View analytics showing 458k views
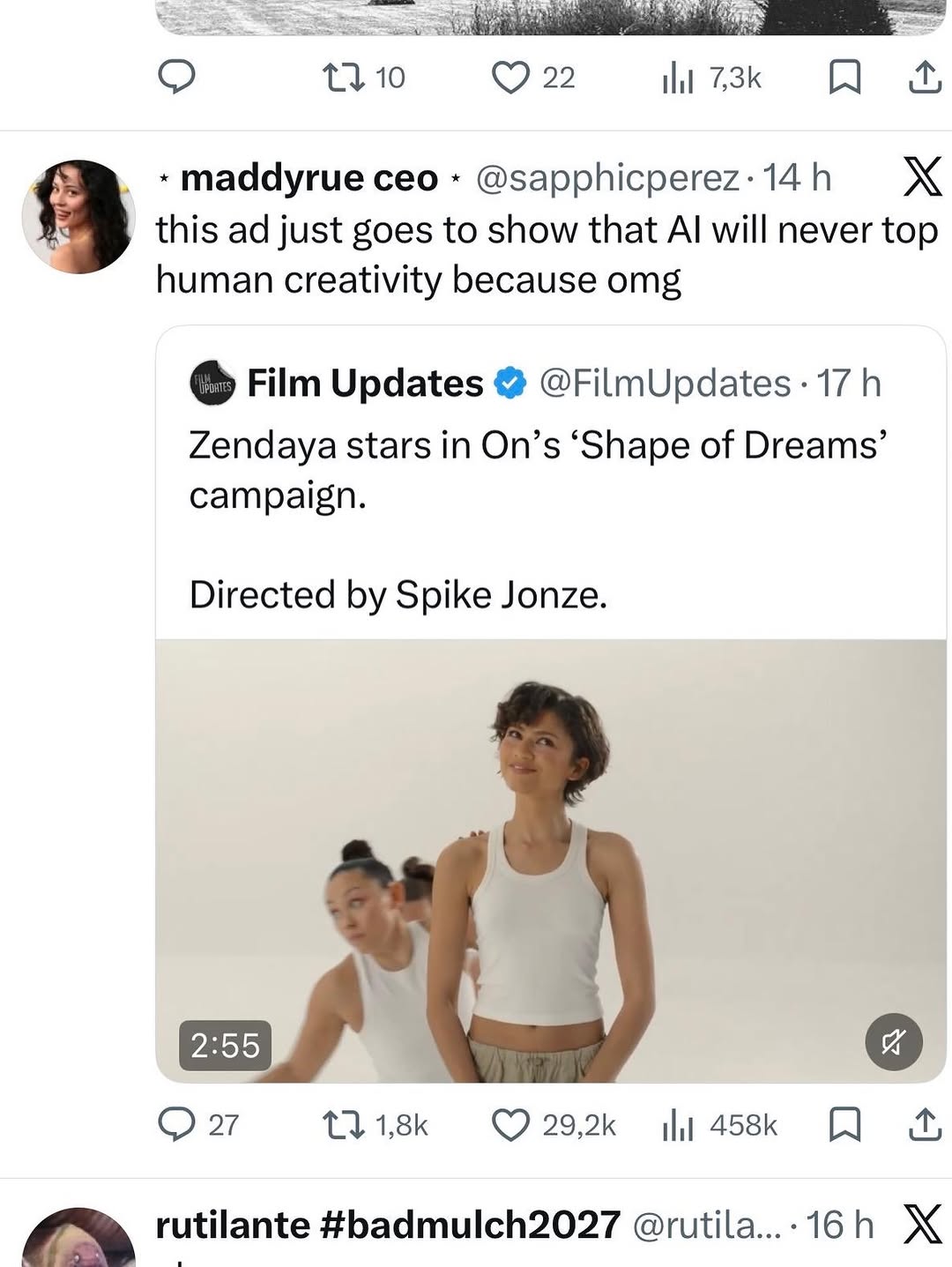Screen dimensions: 952x1267 (x=679, y=1123)
